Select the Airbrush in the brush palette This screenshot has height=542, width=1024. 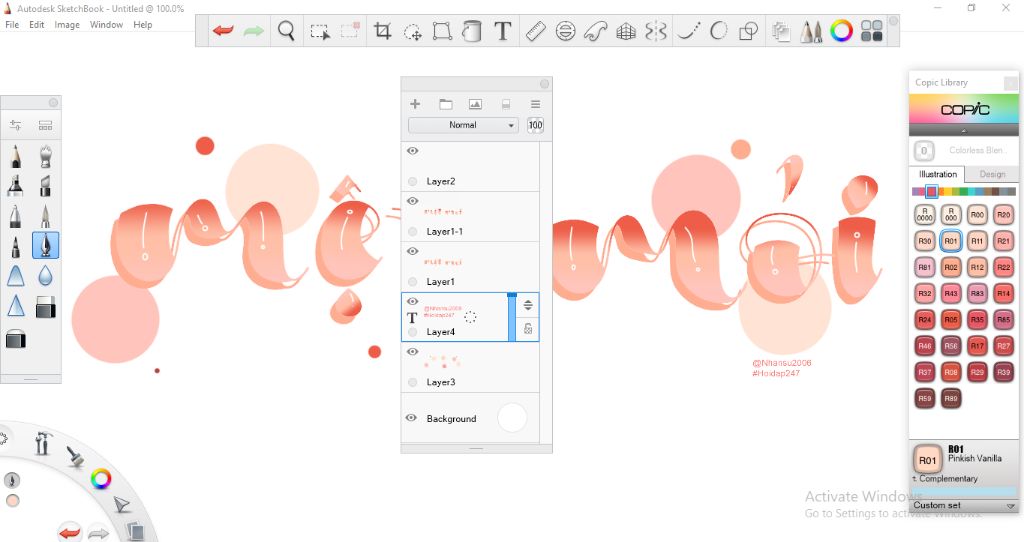45,157
